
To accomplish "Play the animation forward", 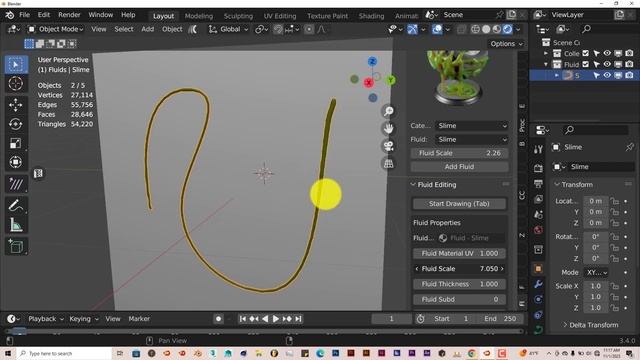I will click(x=276, y=319).
